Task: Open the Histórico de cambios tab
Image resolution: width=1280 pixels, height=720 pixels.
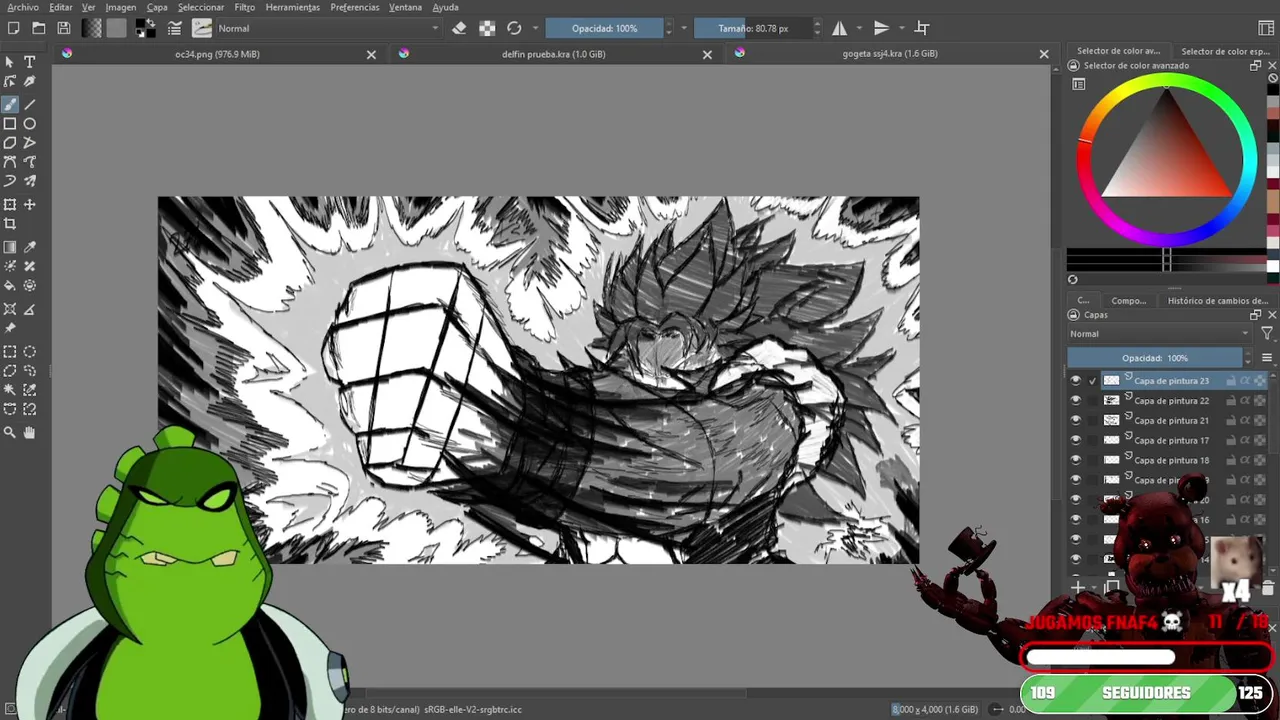Action: tap(1217, 300)
